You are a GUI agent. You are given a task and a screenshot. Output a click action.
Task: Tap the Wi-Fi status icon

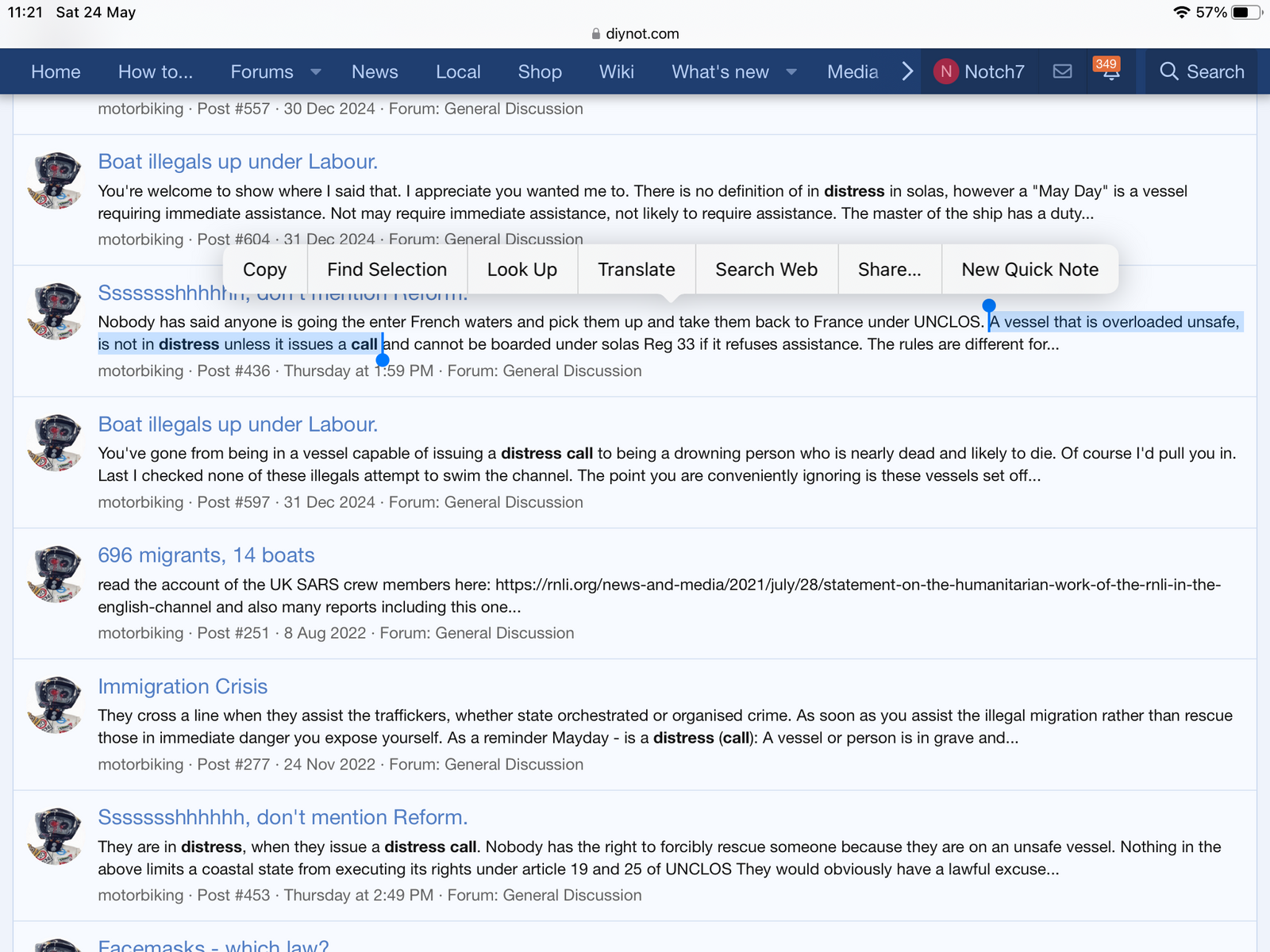coord(1181,13)
